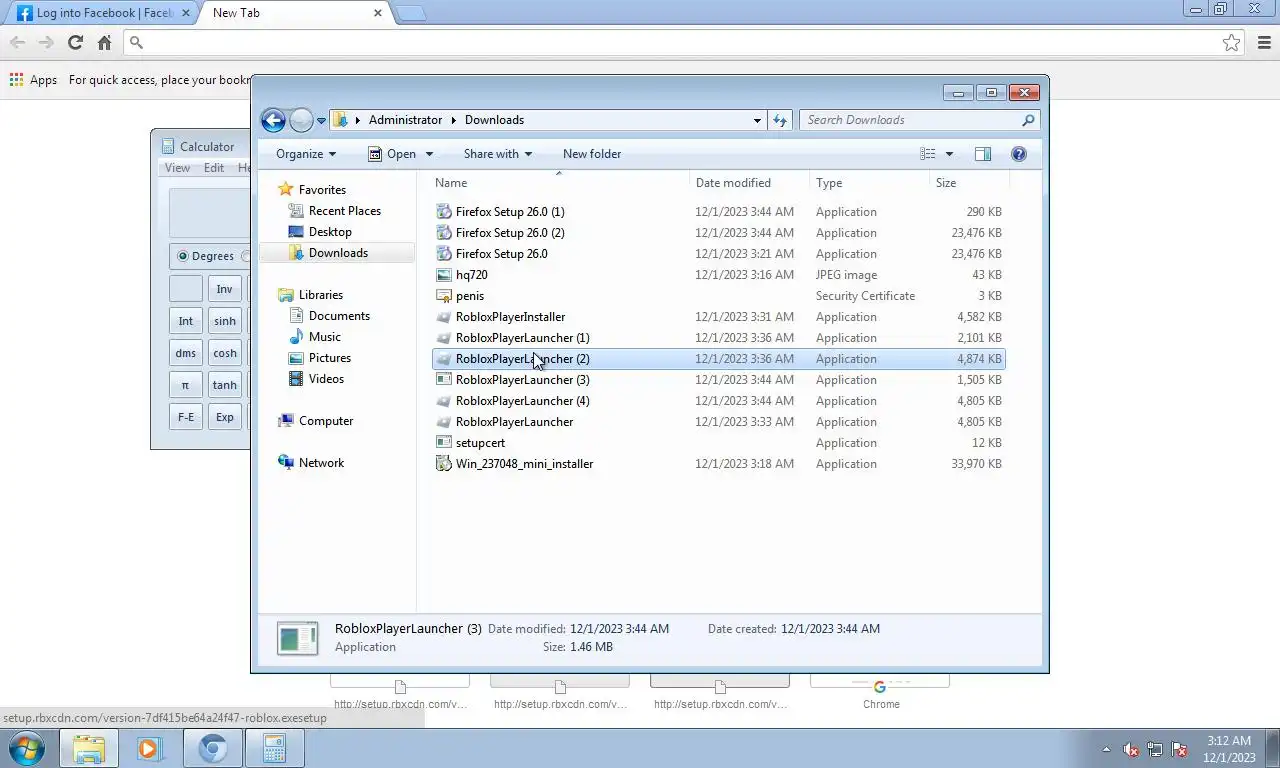Screen dimensions: 1280x768
Task: Open the recent pages dropdown arrow
Action: [x=321, y=121]
